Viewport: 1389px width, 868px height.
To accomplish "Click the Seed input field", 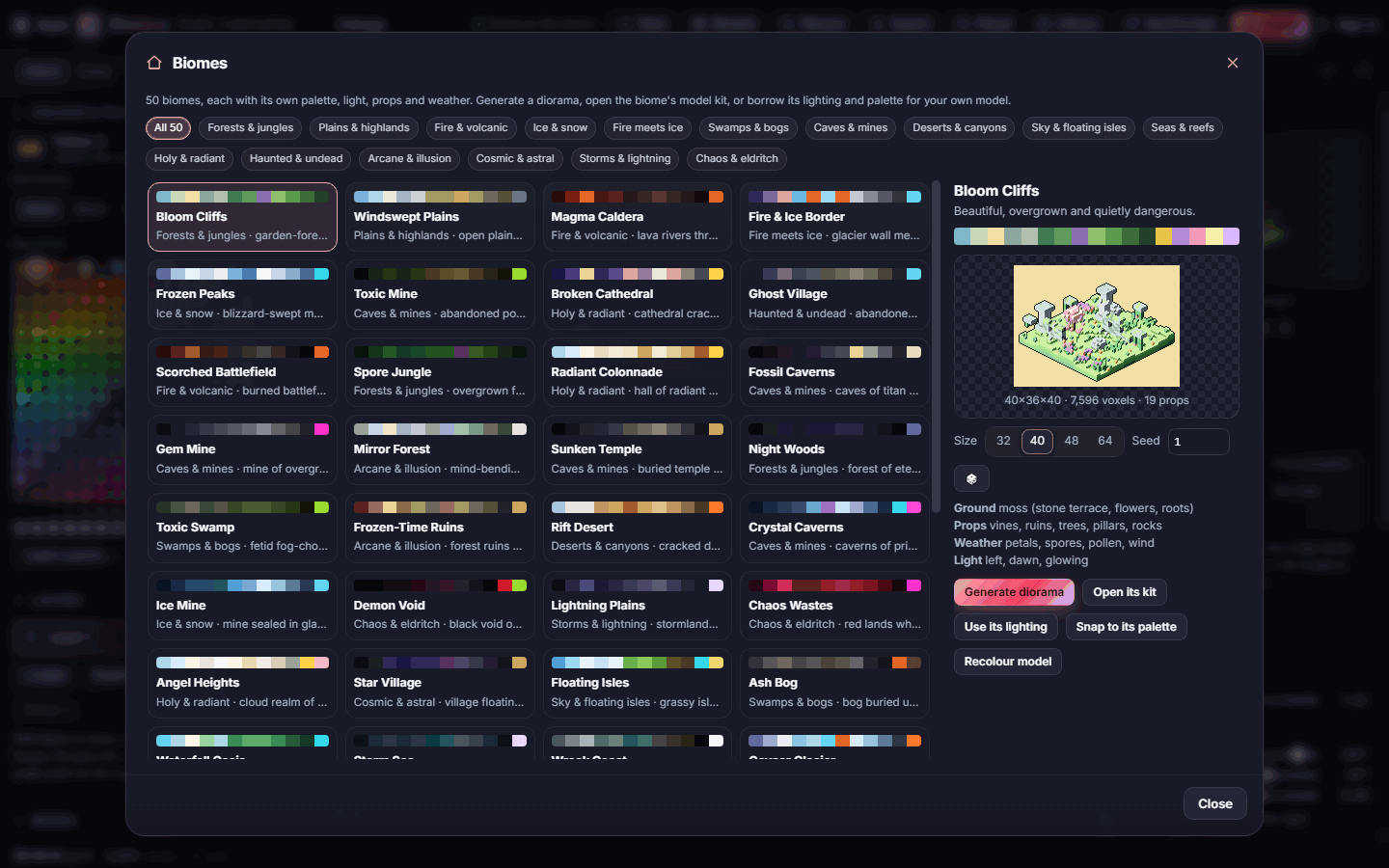I will point(1198,442).
